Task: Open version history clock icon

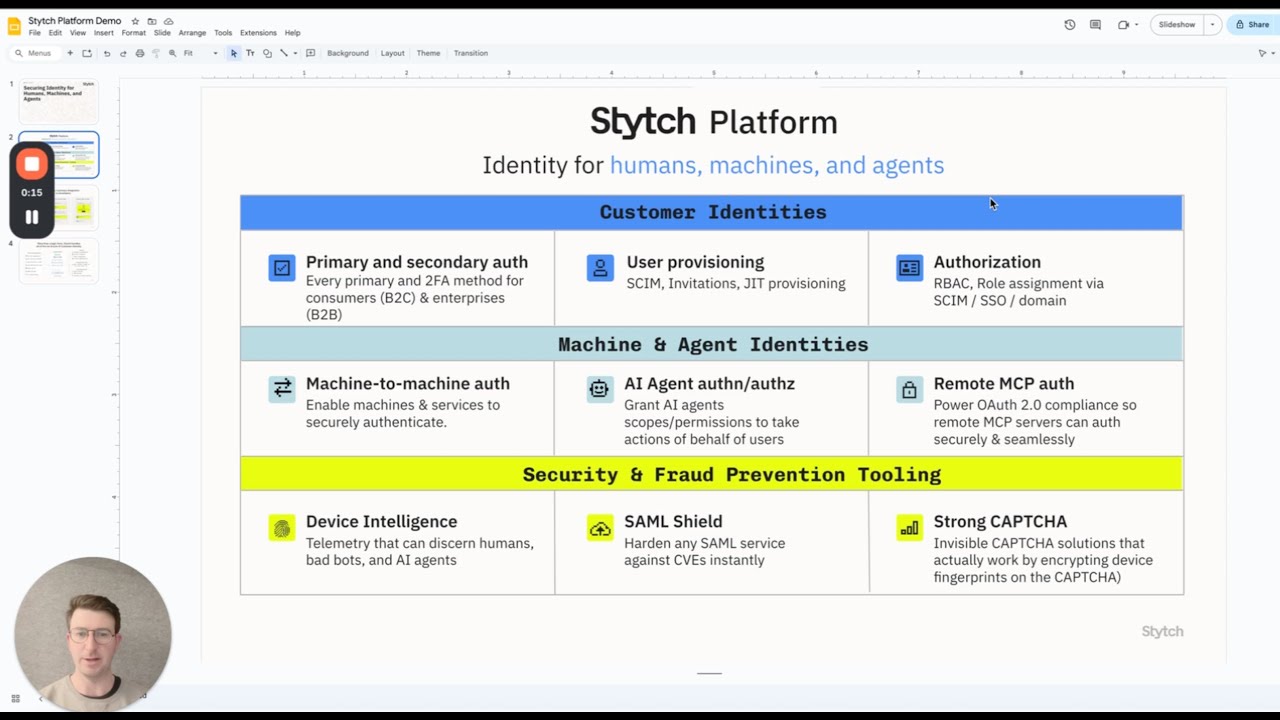Action: (1070, 25)
